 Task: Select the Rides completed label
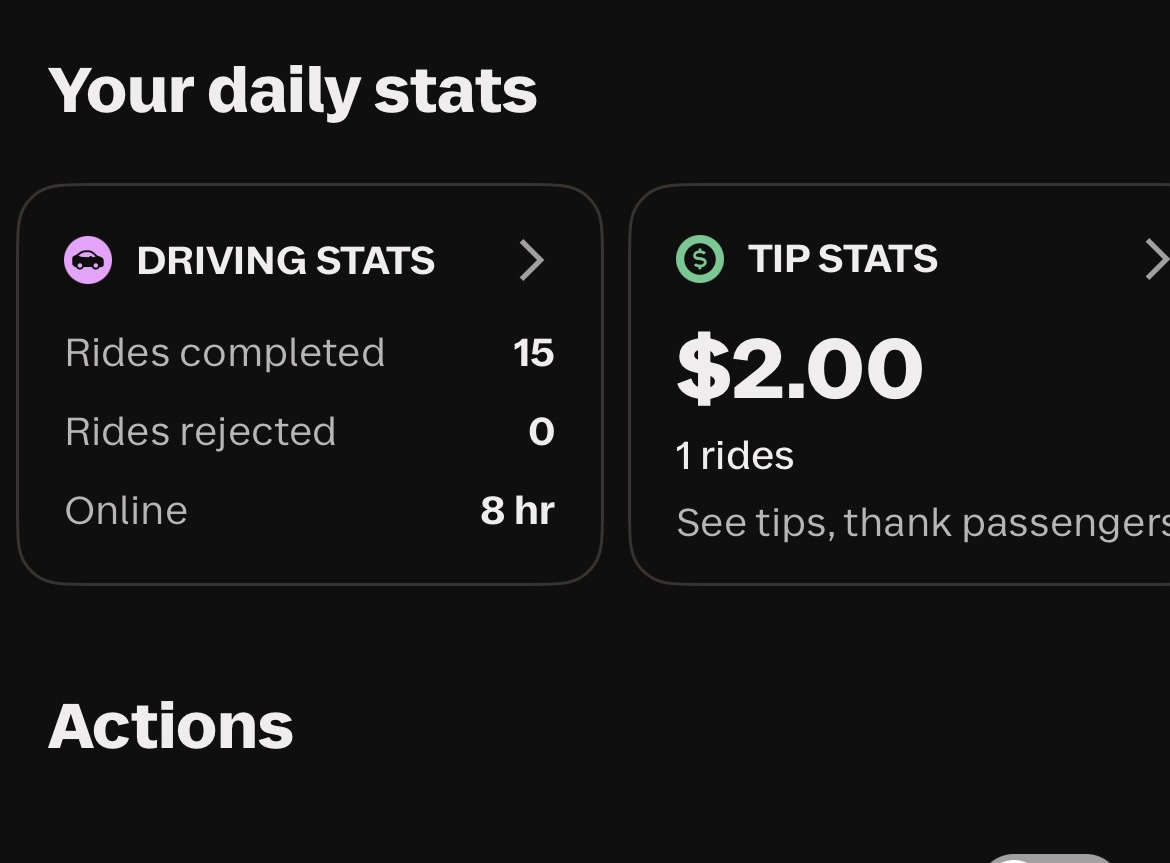pos(225,353)
